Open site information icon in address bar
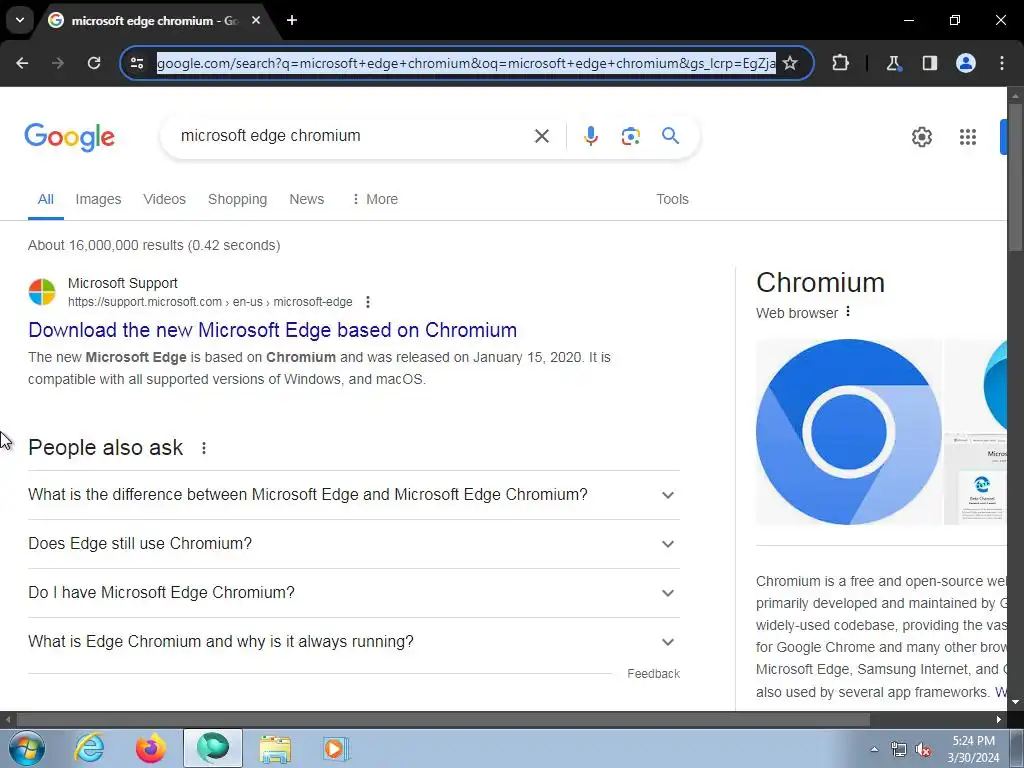Image resolution: width=1024 pixels, height=768 pixels. click(x=137, y=63)
